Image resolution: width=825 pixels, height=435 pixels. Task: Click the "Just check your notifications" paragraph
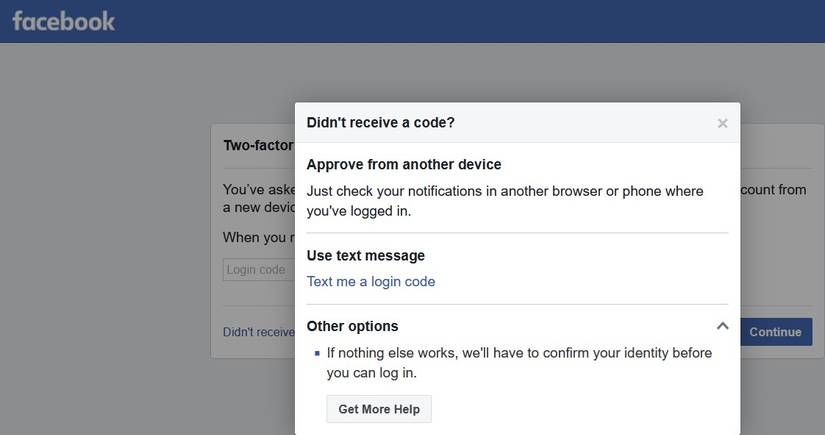coord(505,200)
